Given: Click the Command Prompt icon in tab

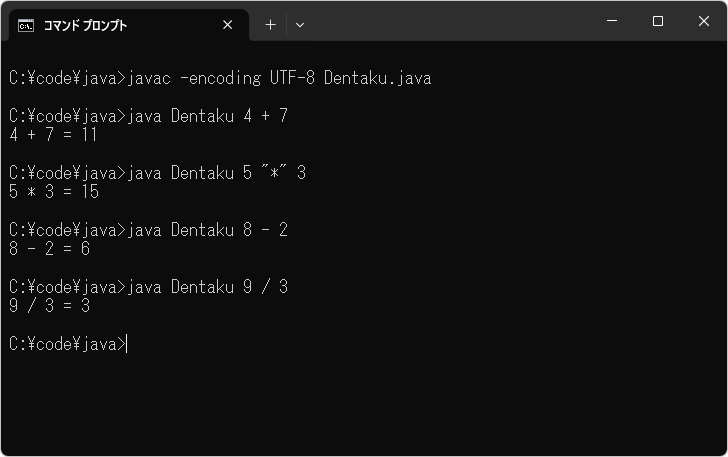Looking at the screenshot, I should coord(26,25).
